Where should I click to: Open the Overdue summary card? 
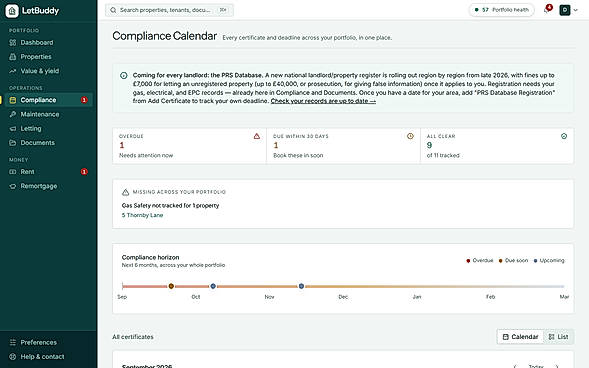190,146
